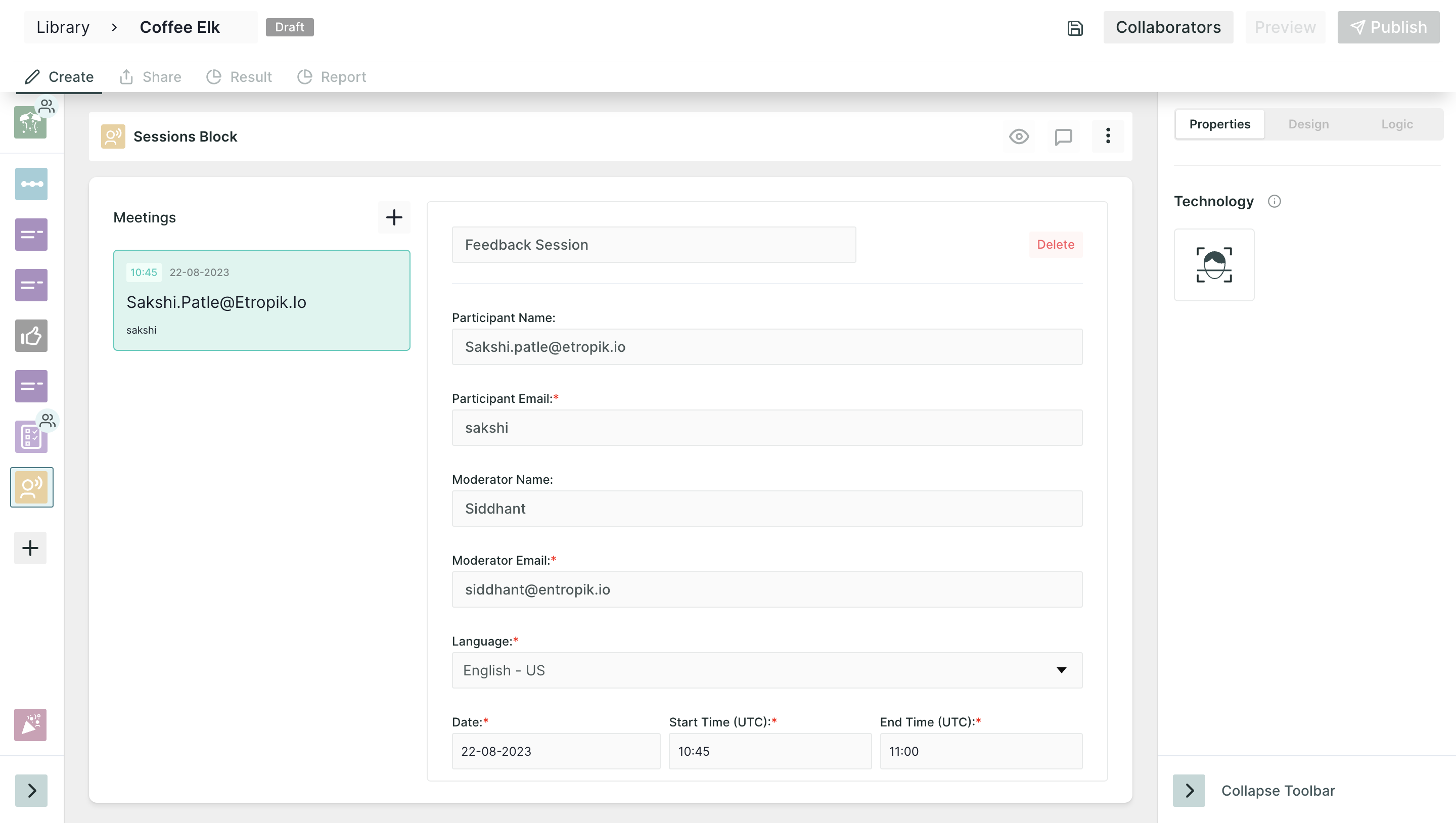Open the Date picker field
This screenshot has height=823, width=1456.
click(556, 751)
